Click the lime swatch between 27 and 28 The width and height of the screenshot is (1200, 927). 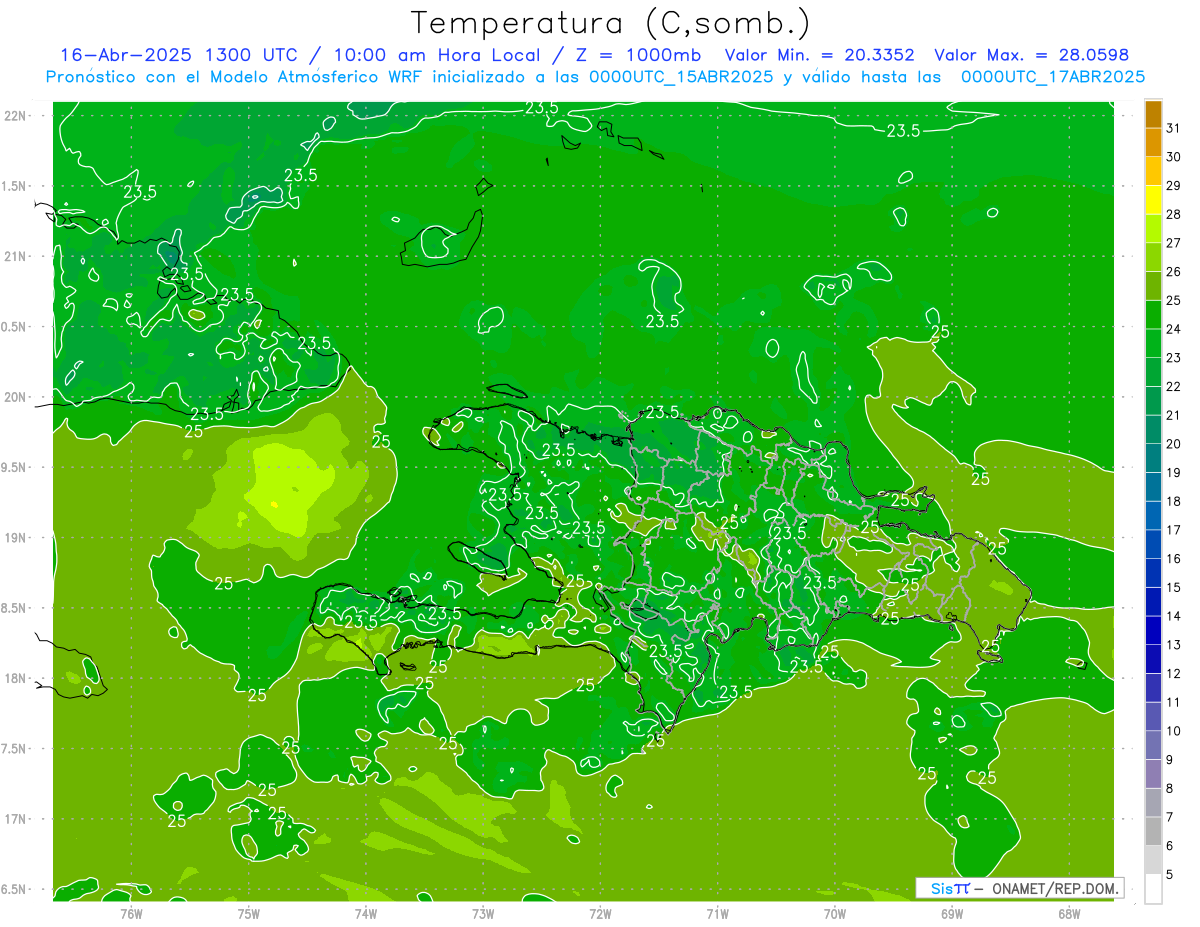pyautogui.click(x=1154, y=229)
